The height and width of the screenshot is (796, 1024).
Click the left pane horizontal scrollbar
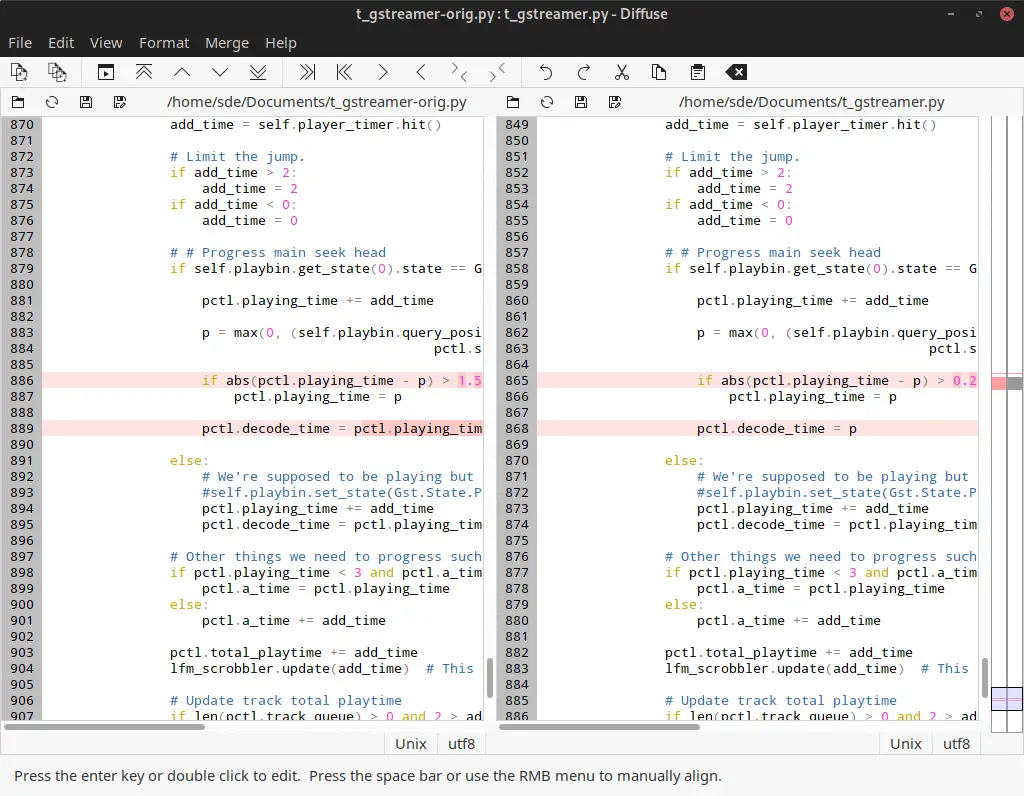pos(104,726)
